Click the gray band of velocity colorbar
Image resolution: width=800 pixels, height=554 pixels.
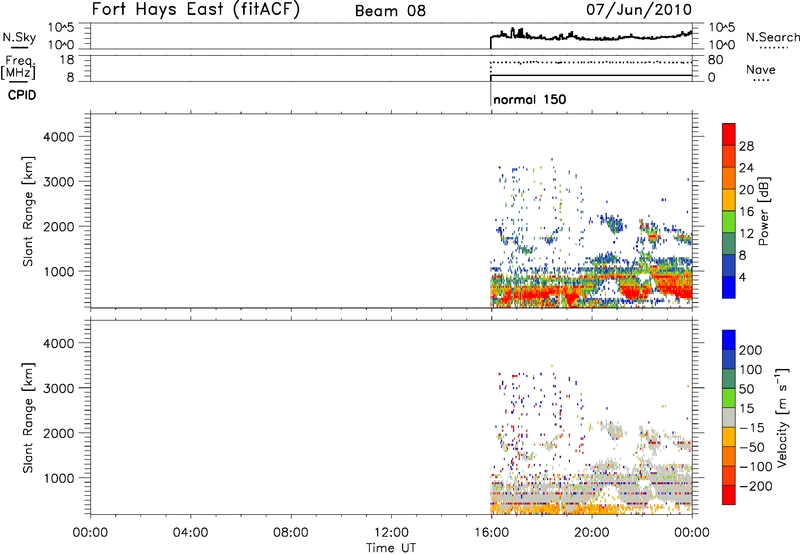point(729,418)
